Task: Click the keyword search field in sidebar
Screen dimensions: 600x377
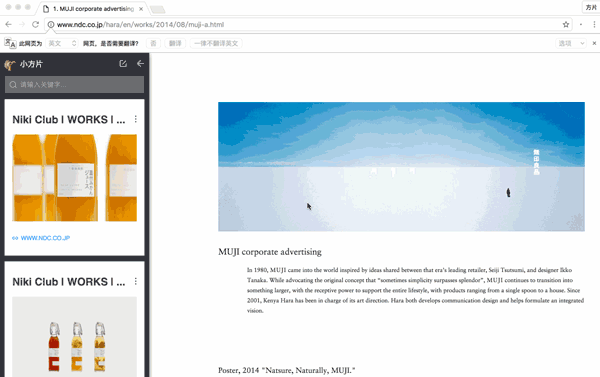Action: pyautogui.click(x=75, y=85)
